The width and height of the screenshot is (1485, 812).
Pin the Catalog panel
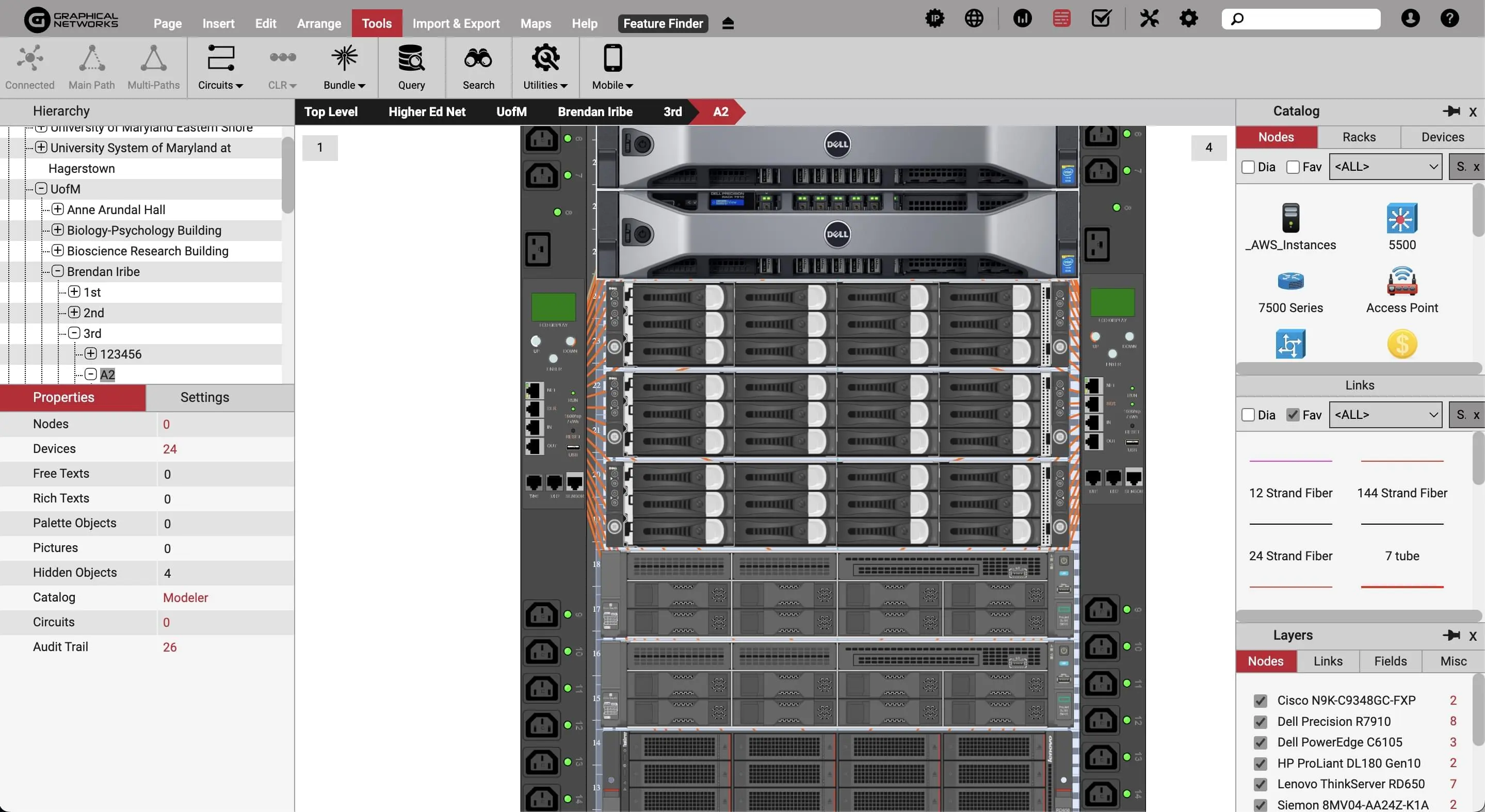[1451, 110]
